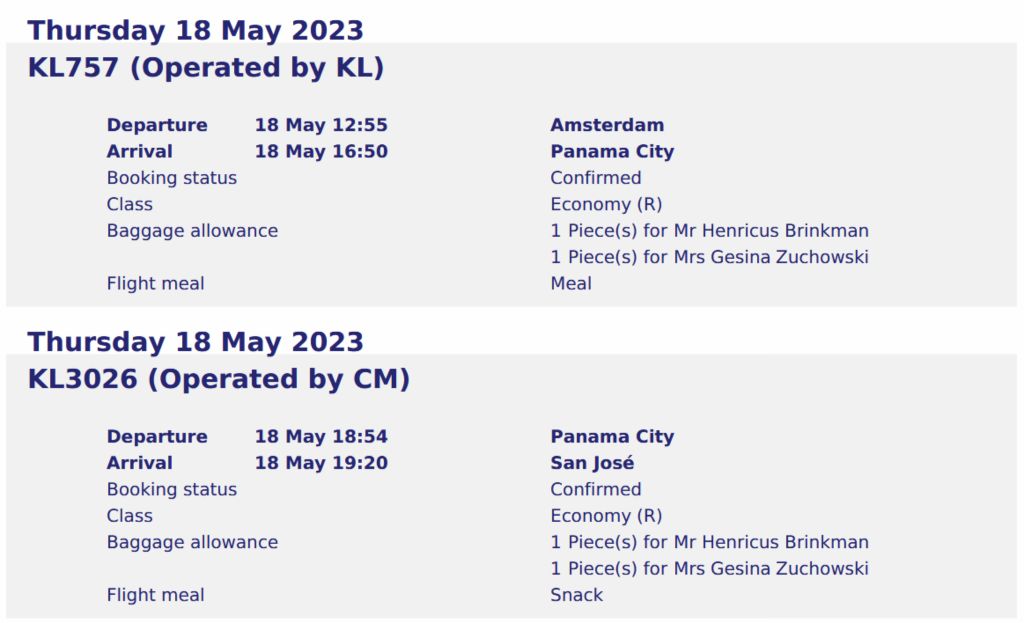Click Panama City arrival on KL757
Screen dimensions: 1024x623
(x=612, y=152)
